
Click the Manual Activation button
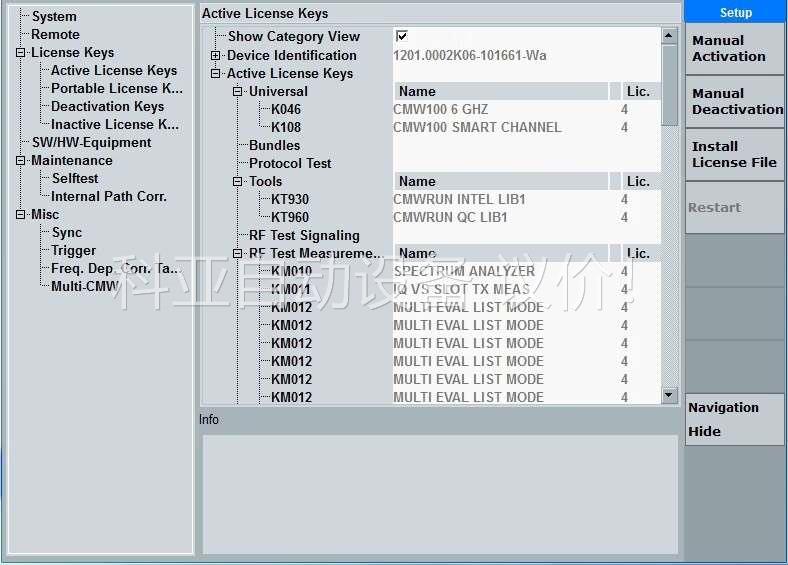click(x=735, y=49)
